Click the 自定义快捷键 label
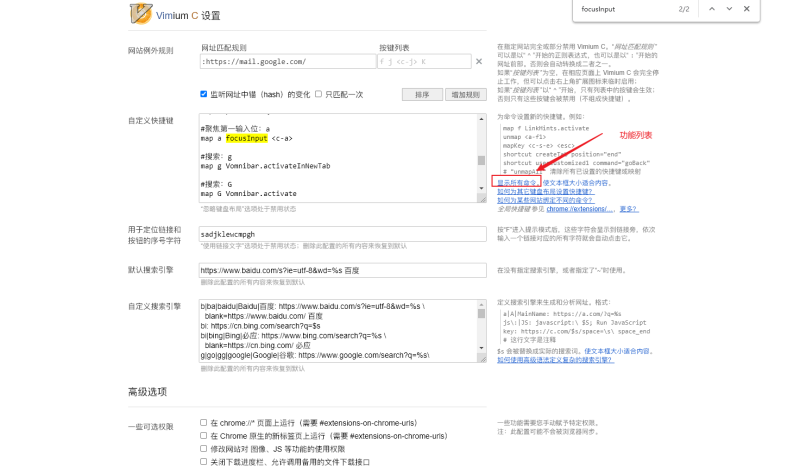The height and width of the screenshot is (474, 800). 151,120
